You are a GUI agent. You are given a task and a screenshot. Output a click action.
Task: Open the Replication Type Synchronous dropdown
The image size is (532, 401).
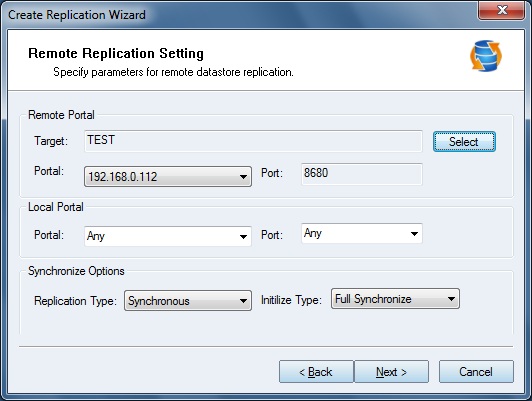coord(188,301)
